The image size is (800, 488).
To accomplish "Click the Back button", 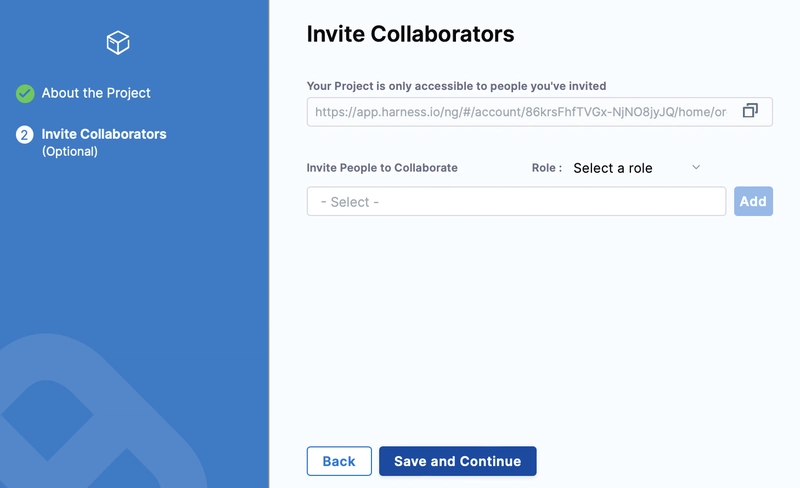I will coord(339,461).
